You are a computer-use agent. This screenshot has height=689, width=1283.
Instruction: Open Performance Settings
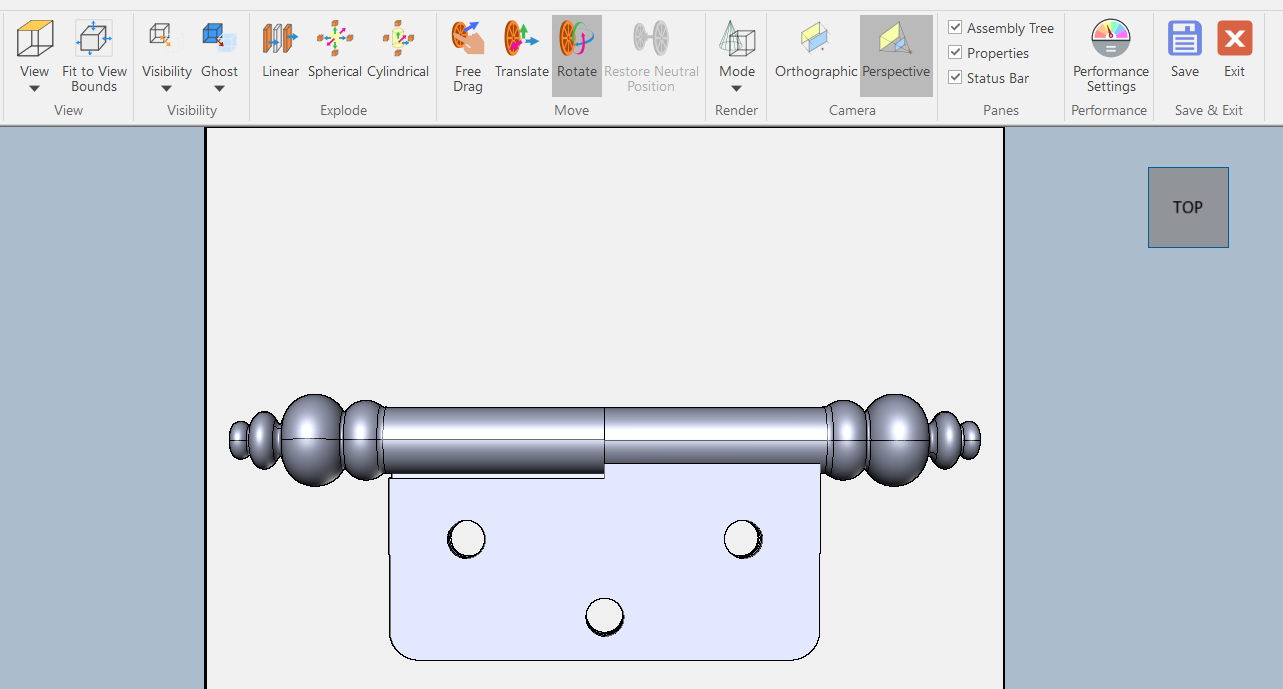pos(1110,40)
